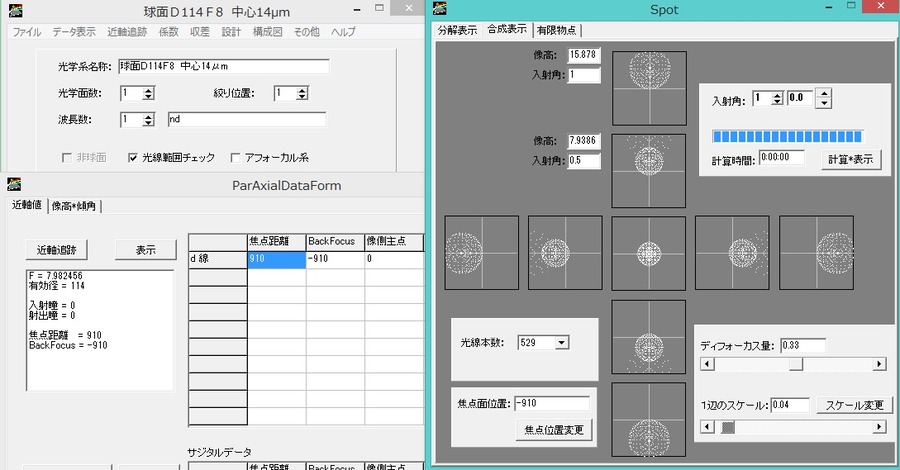The height and width of the screenshot is (470, 900).
Task: Click the scale scrollbar left arrow
Action: [707, 427]
